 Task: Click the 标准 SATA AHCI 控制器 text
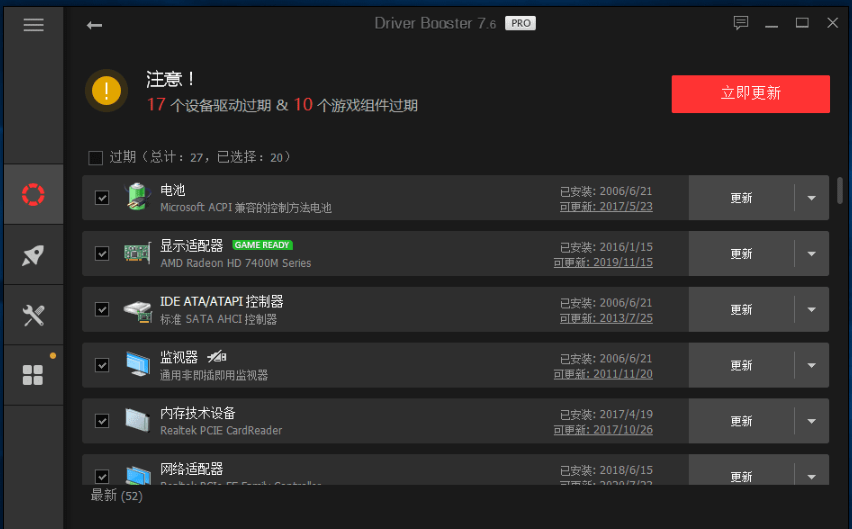click(x=218, y=319)
